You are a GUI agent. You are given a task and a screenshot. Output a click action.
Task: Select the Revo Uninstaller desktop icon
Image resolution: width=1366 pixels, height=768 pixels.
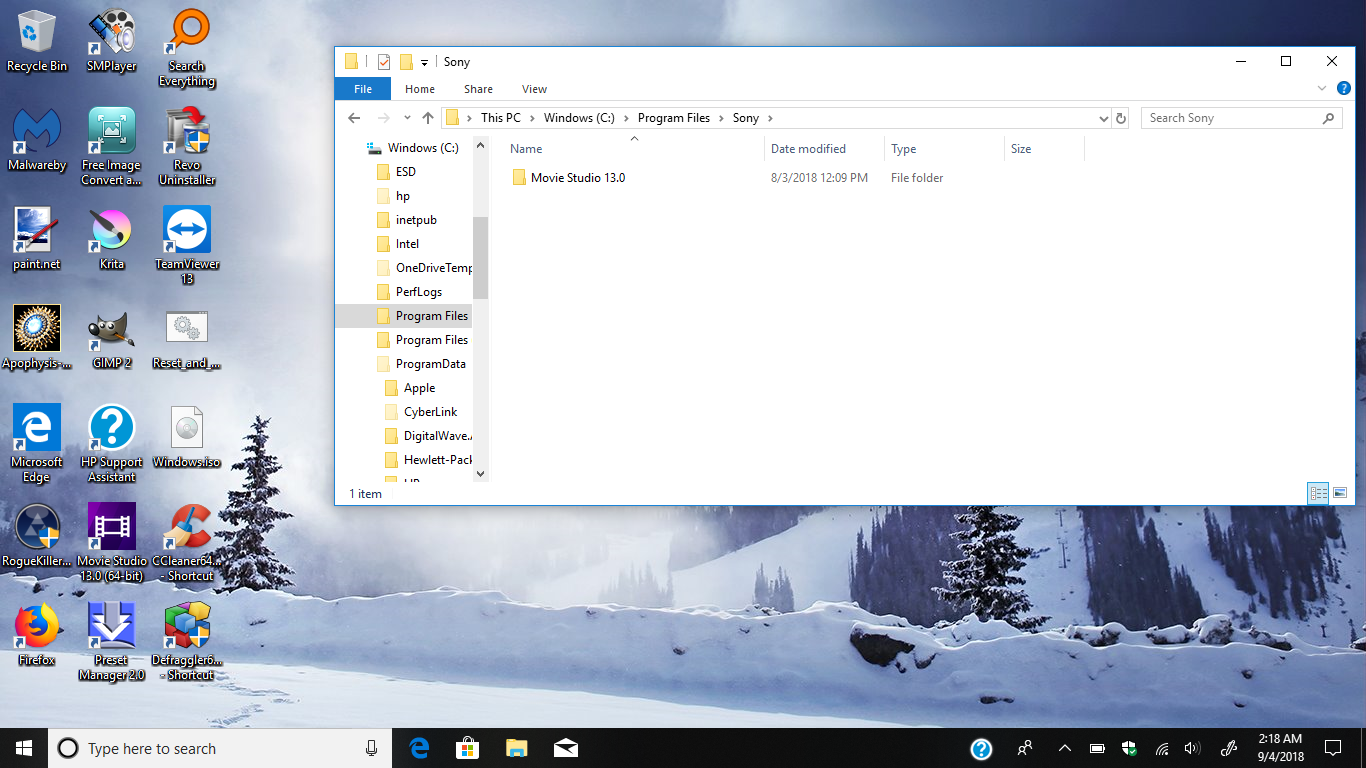pyautogui.click(x=187, y=147)
